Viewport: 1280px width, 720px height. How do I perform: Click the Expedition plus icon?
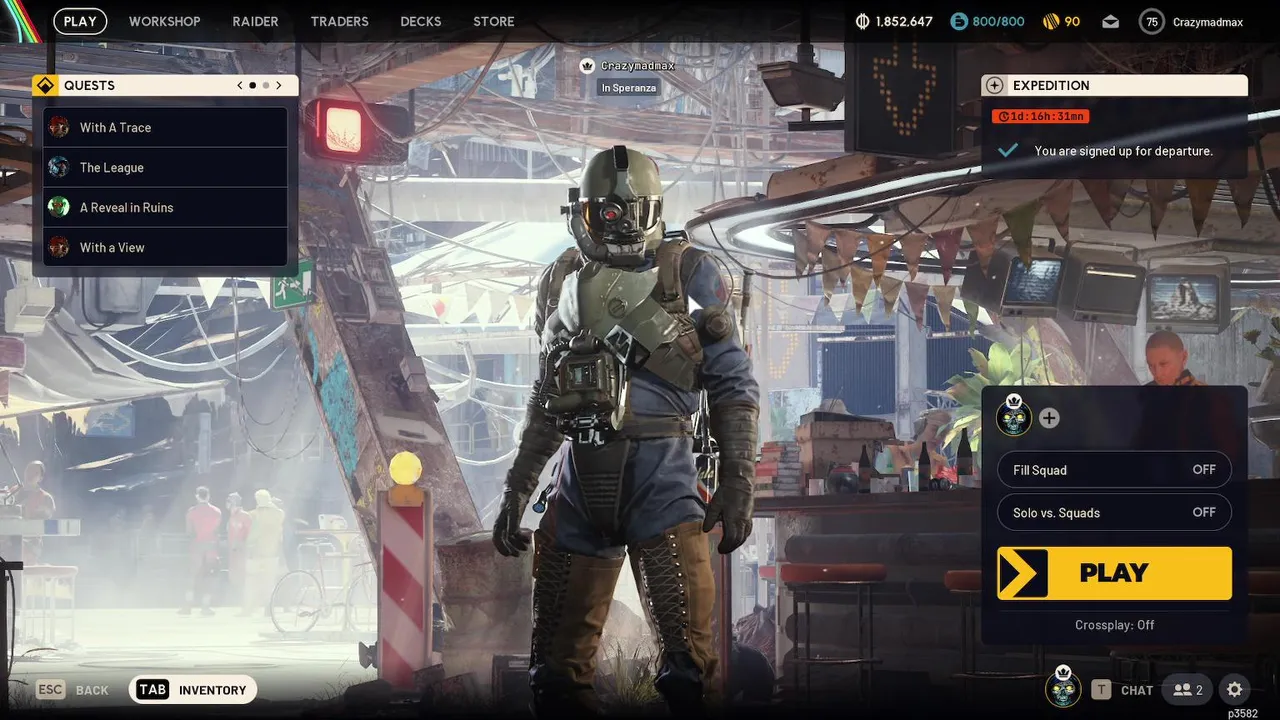point(993,85)
